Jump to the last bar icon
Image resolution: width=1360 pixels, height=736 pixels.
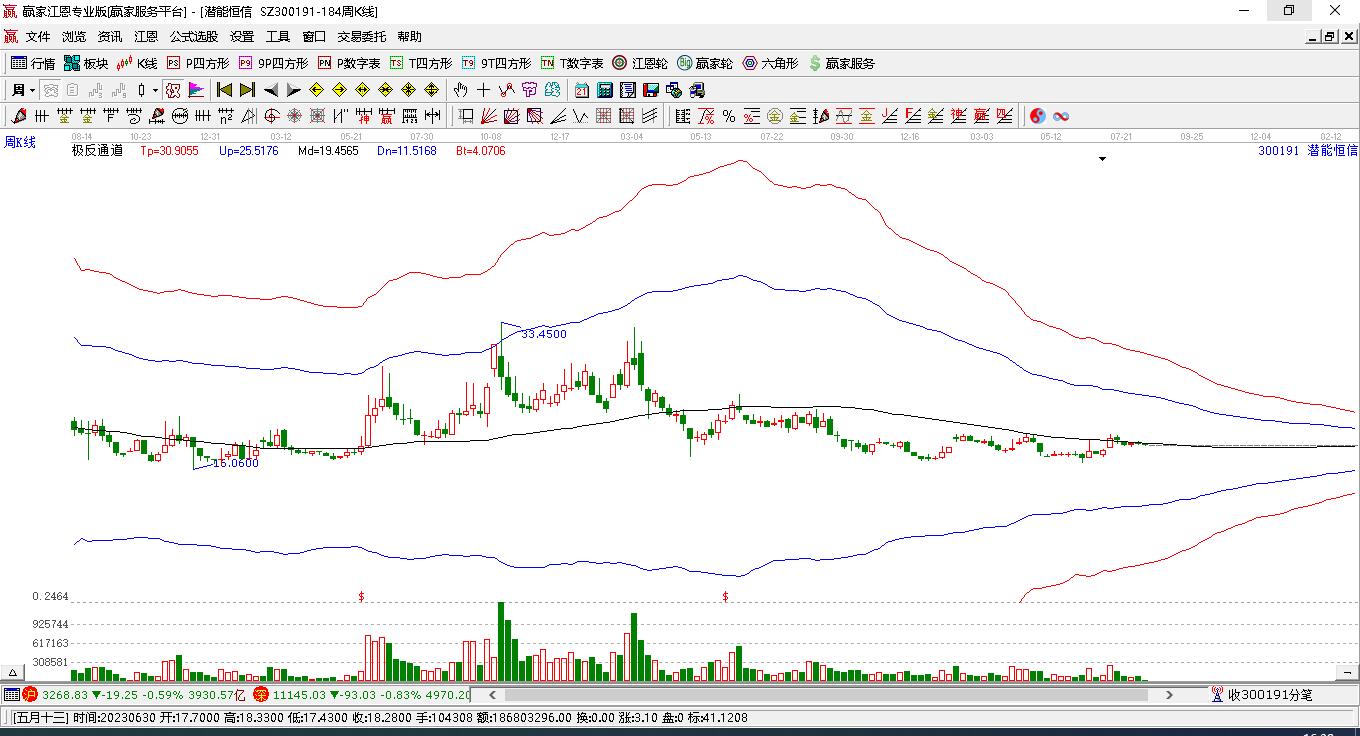[247, 90]
